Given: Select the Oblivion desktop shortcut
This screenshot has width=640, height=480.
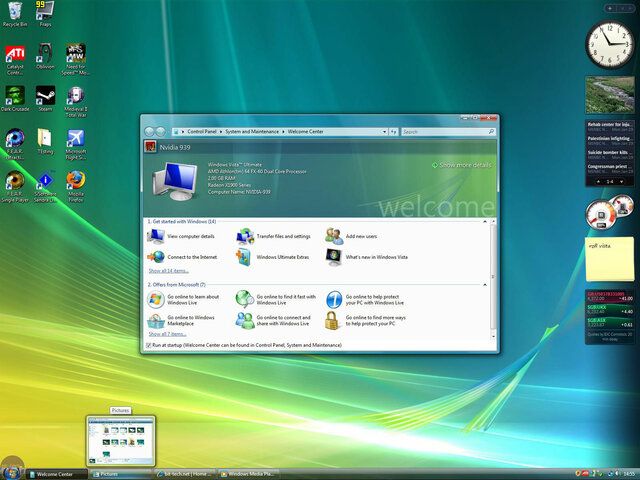Looking at the screenshot, I should [x=45, y=57].
